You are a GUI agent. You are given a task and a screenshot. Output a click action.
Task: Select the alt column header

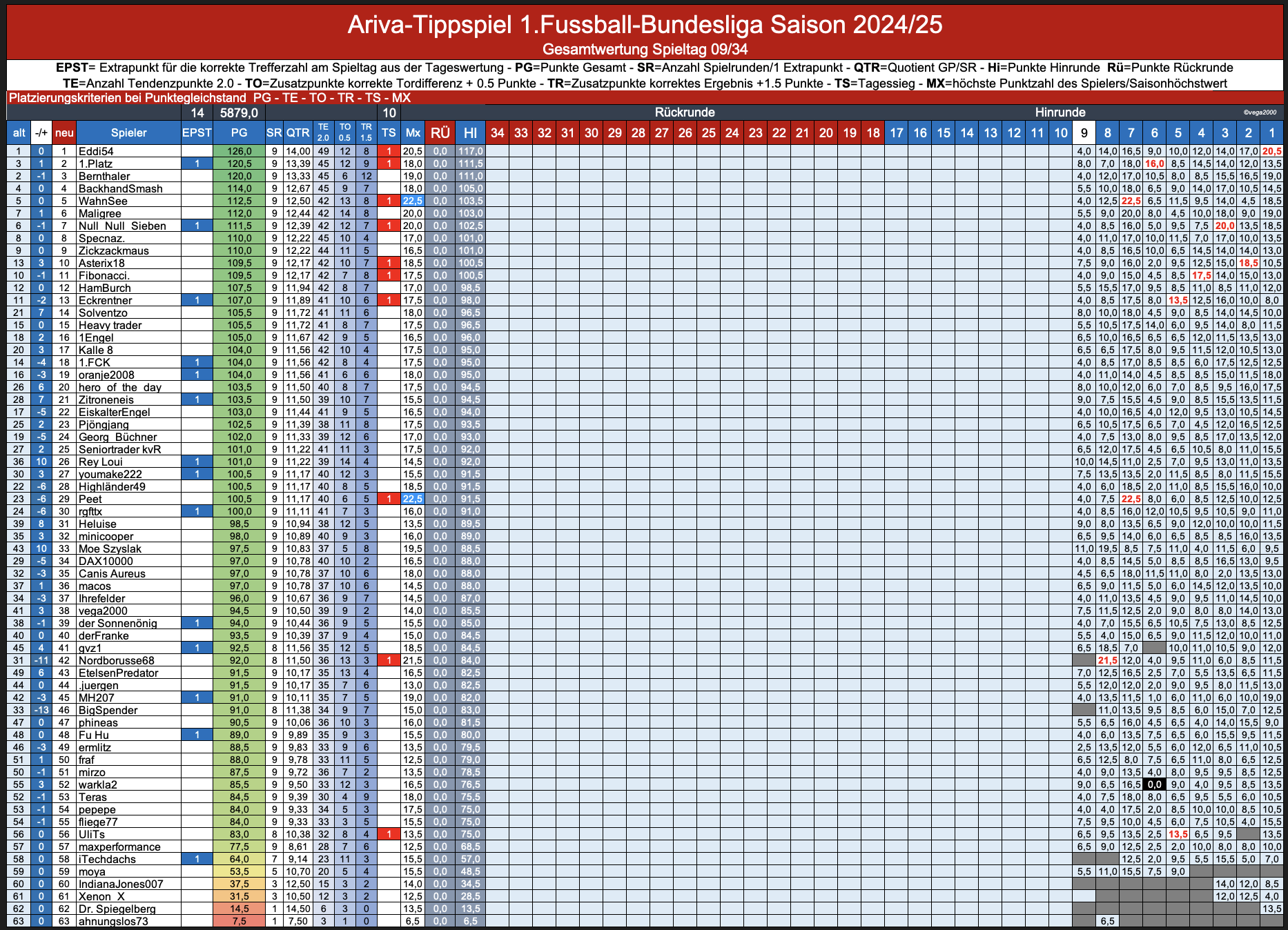(19, 132)
